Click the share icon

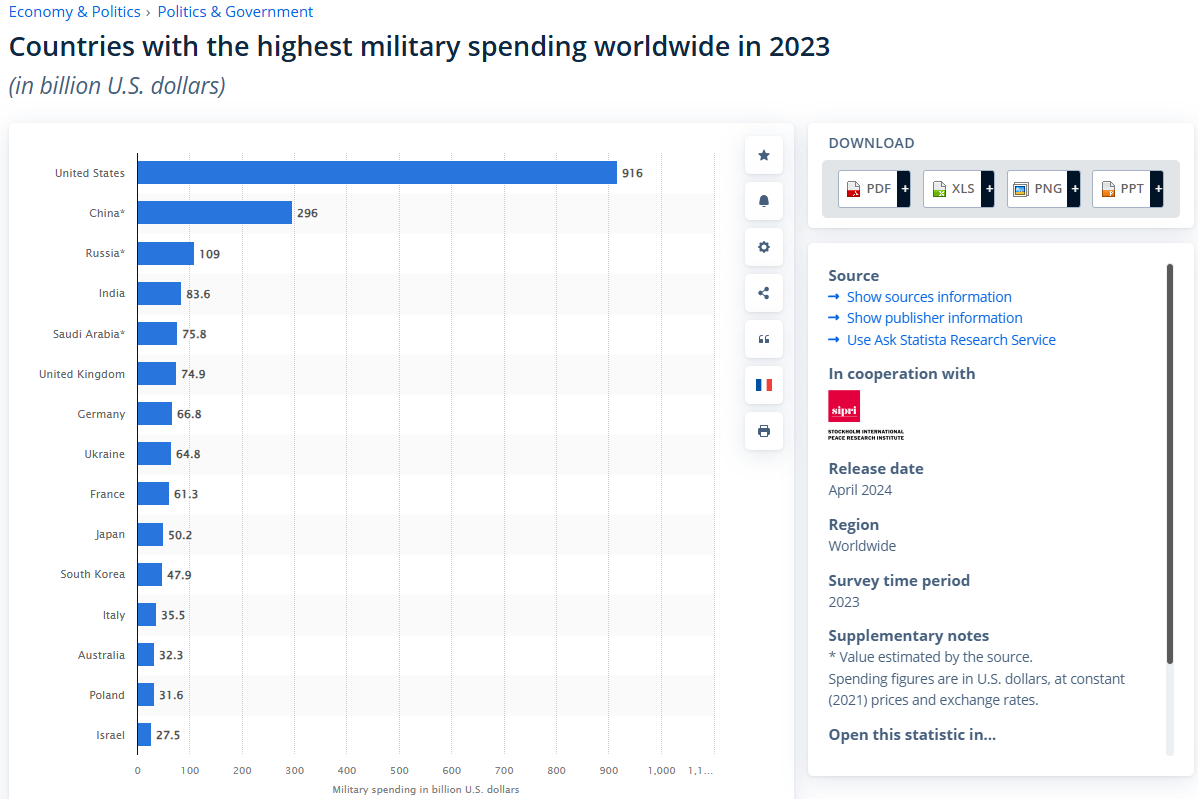[764, 293]
